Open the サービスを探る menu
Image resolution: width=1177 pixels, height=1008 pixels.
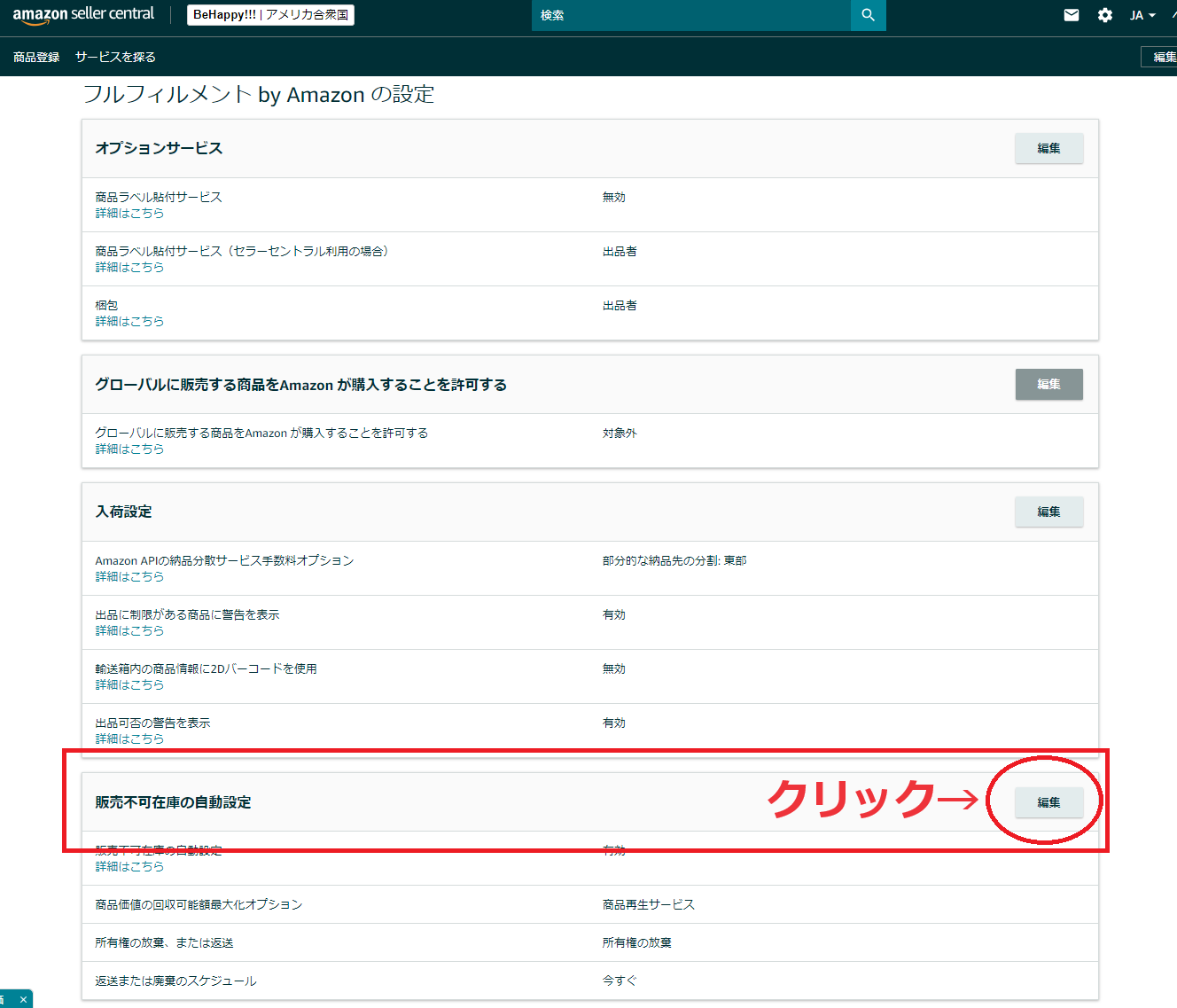[x=115, y=57]
